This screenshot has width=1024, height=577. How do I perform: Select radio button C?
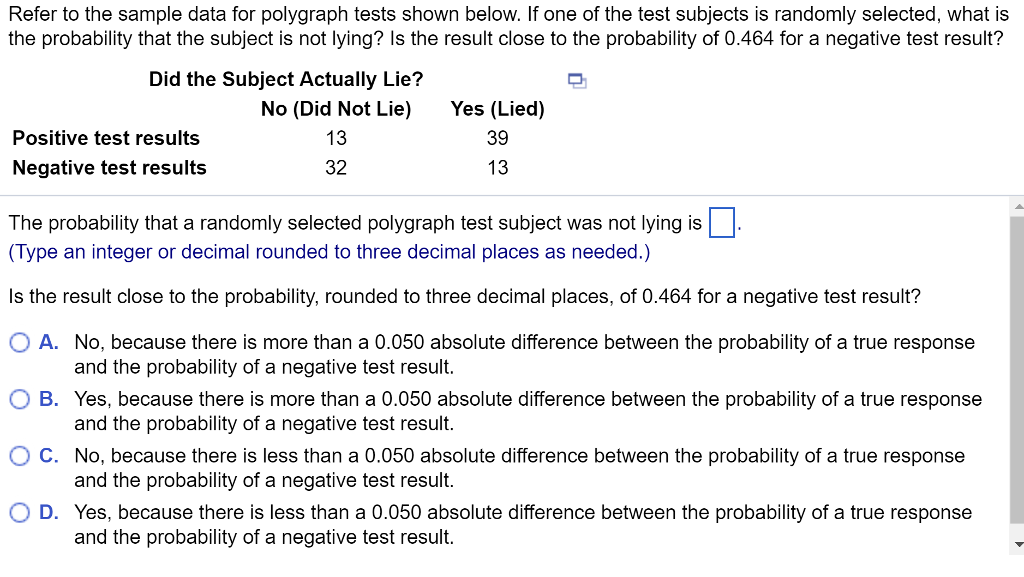pyautogui.click(x=20, y=456)
